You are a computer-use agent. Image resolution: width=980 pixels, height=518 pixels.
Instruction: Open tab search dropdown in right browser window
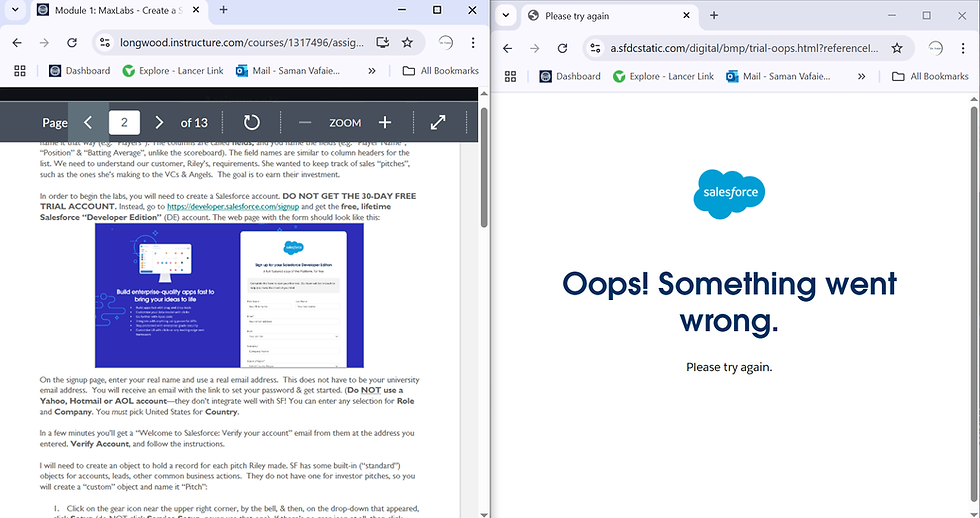506,16
